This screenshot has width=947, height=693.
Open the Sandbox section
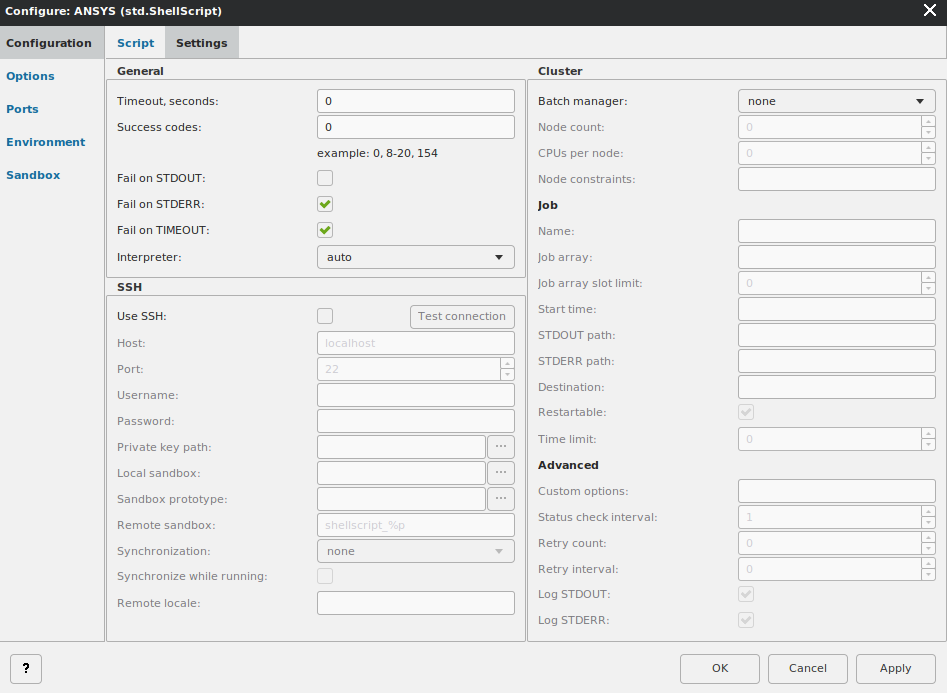[x=33, y=175]
